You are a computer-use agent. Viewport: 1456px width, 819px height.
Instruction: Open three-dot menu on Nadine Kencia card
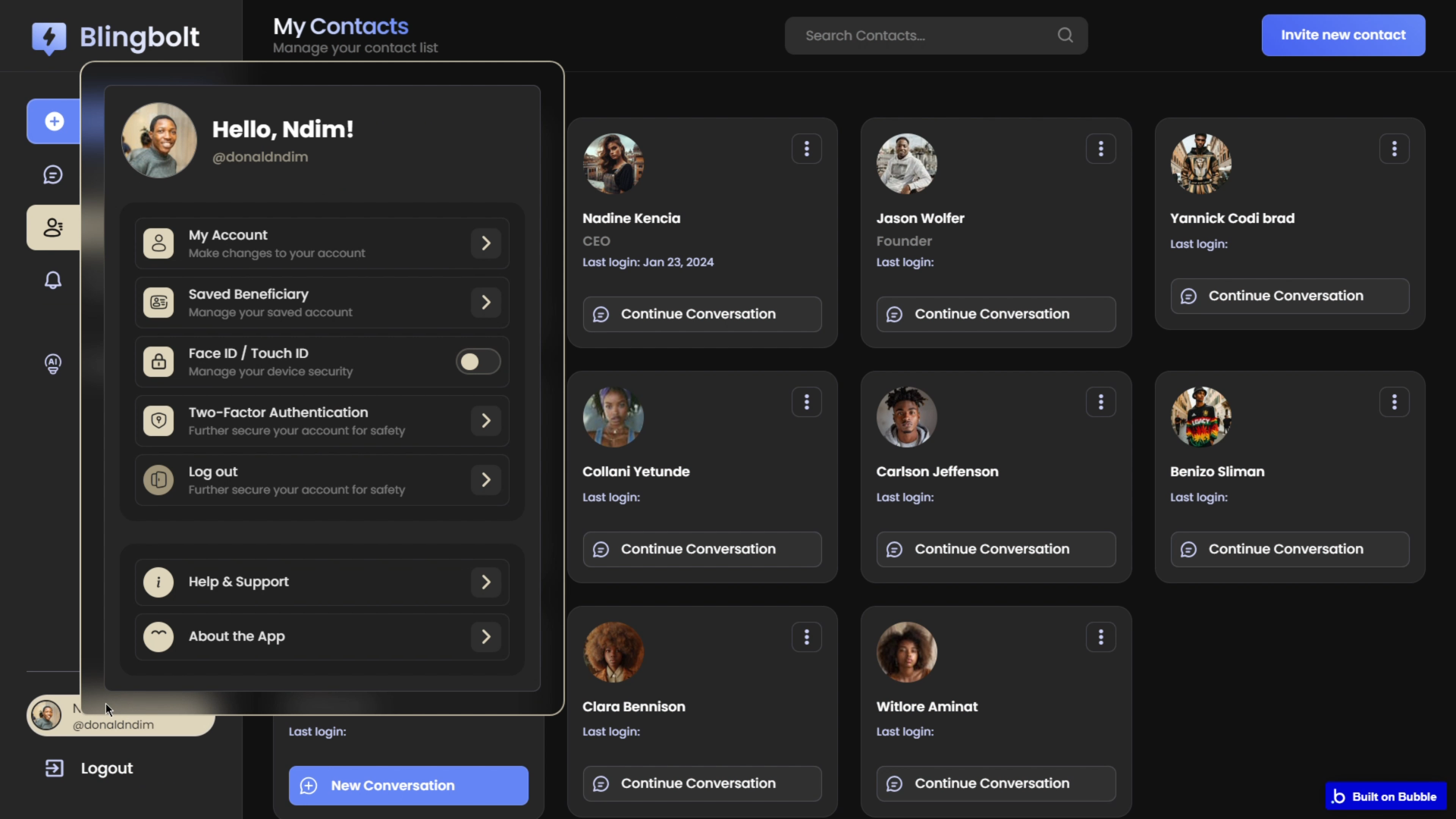click(806, 149)
